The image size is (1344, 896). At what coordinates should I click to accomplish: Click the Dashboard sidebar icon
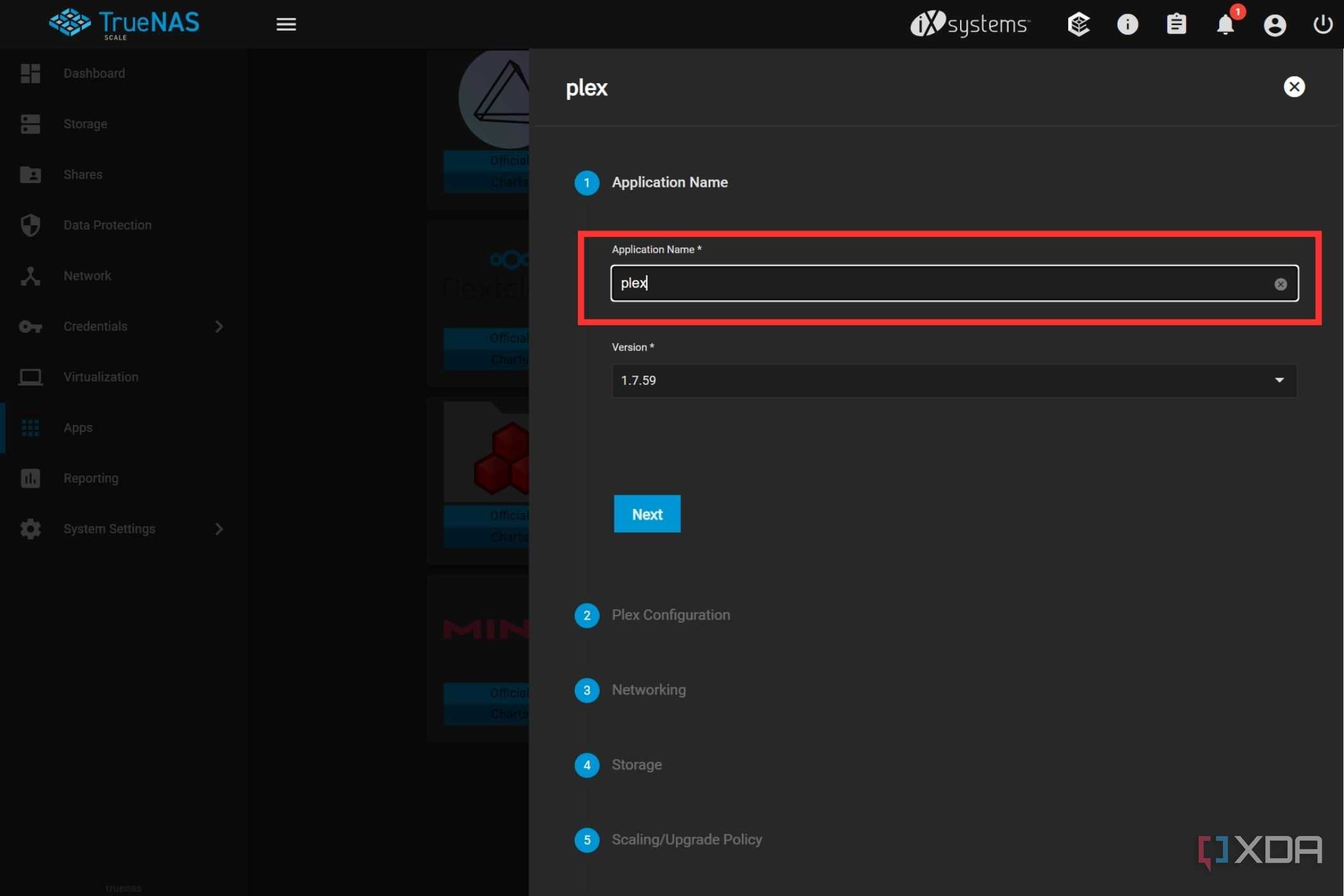(30, 73)
